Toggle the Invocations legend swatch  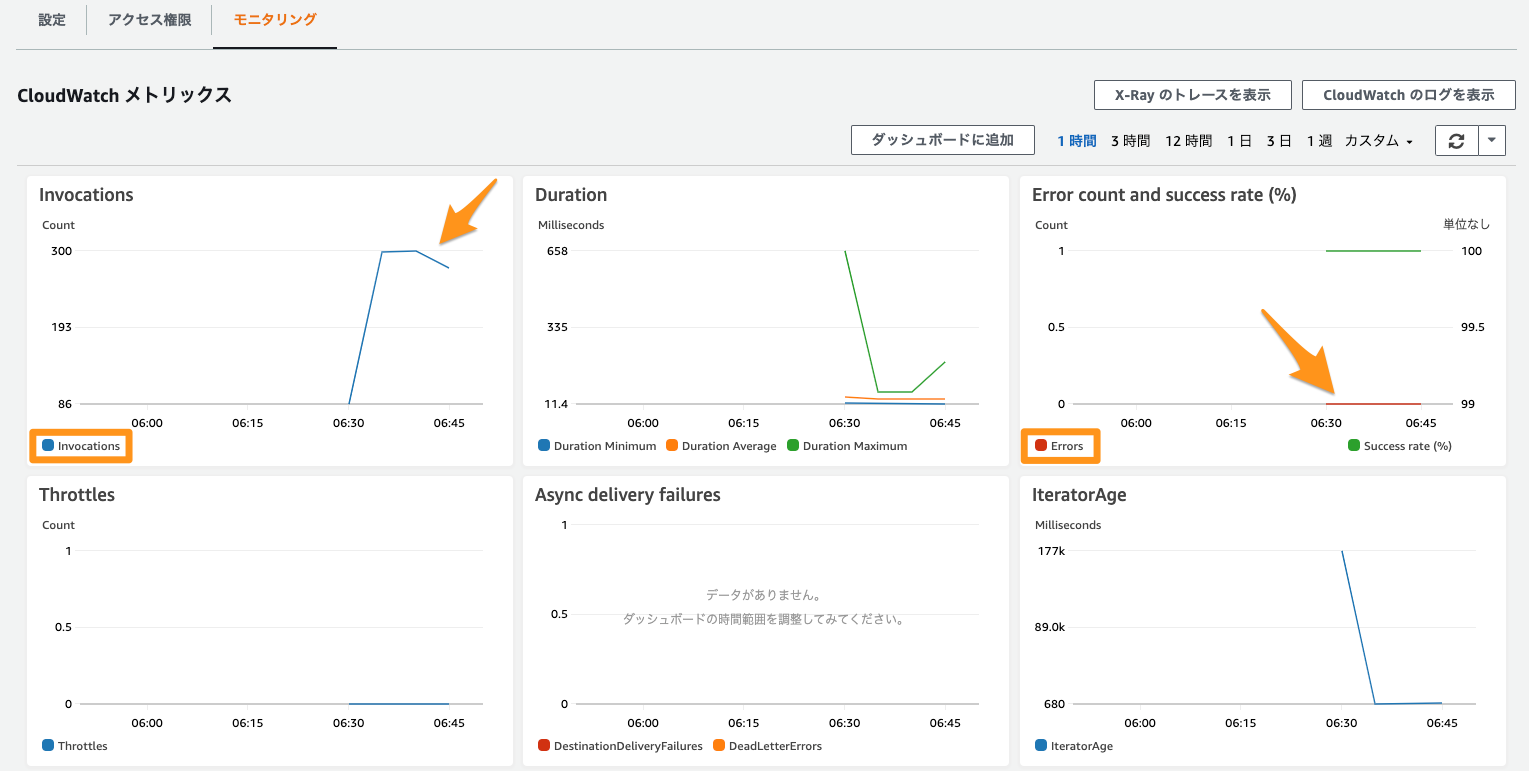tap(48, 446)
